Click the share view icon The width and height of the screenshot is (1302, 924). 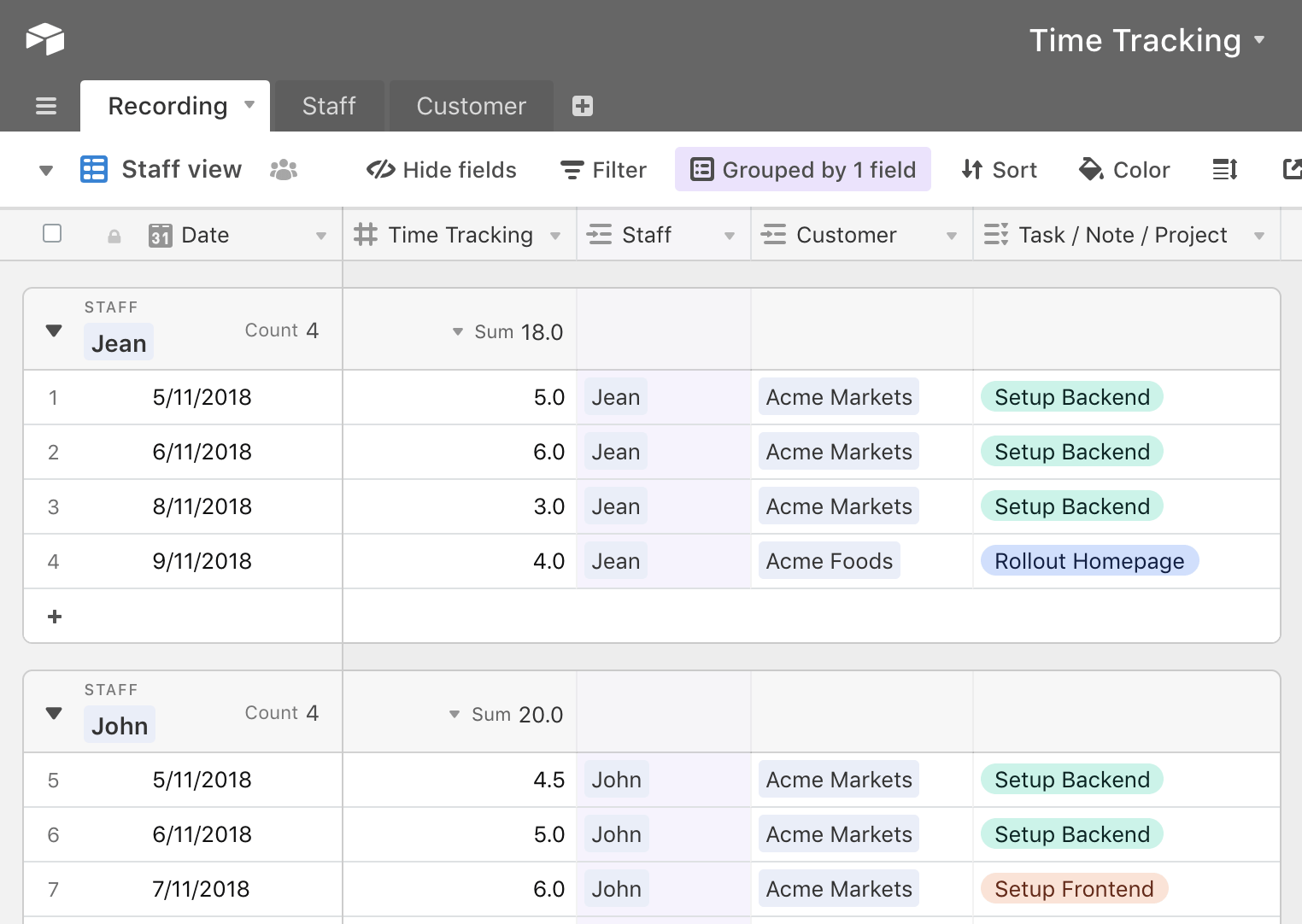click(x=1291, y=169)
